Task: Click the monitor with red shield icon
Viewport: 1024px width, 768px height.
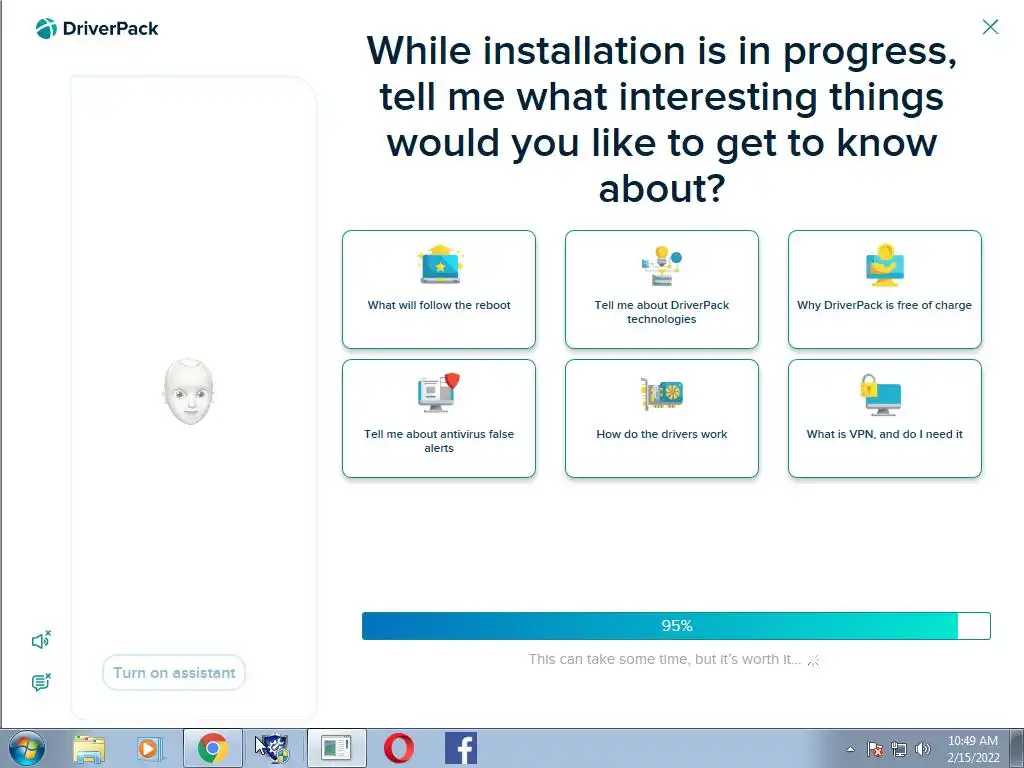Action: [439, 392]
